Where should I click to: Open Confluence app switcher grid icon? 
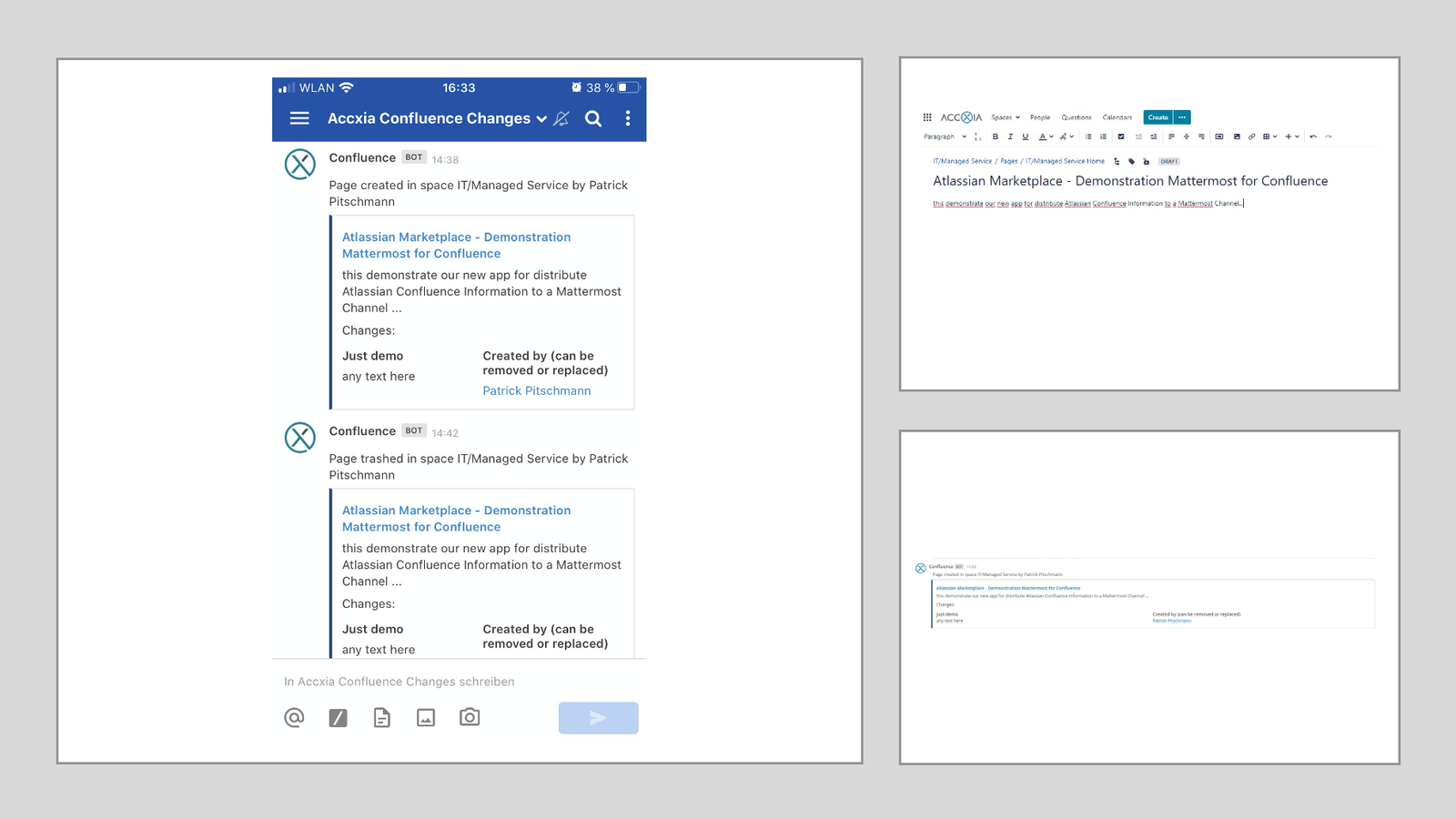[x=927, y=117]
